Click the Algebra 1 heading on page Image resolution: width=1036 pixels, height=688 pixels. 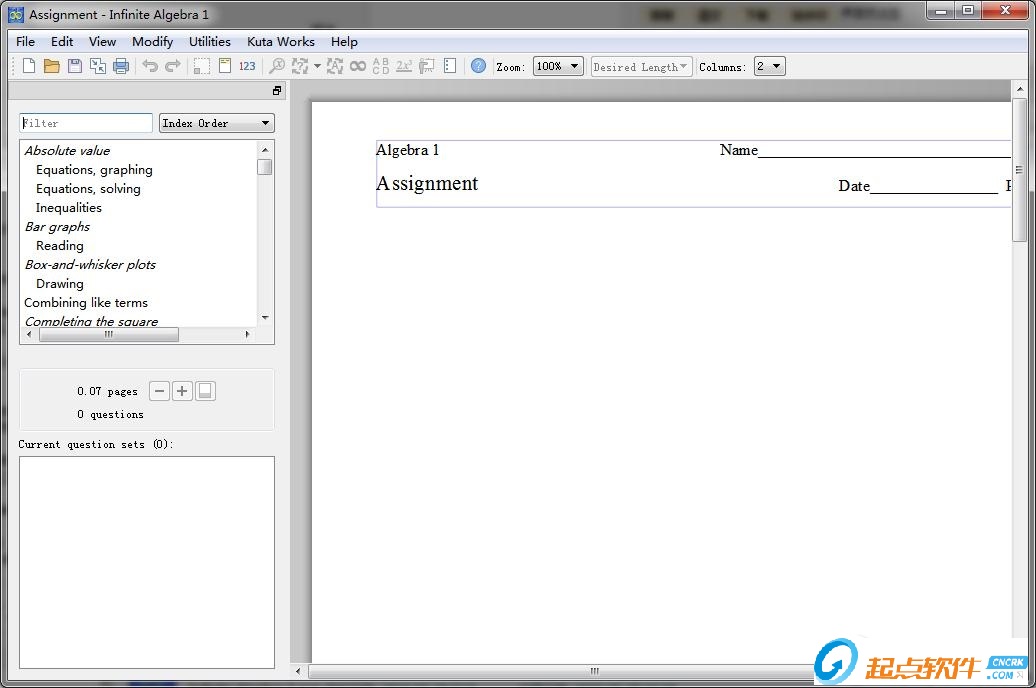click(407, 150)
